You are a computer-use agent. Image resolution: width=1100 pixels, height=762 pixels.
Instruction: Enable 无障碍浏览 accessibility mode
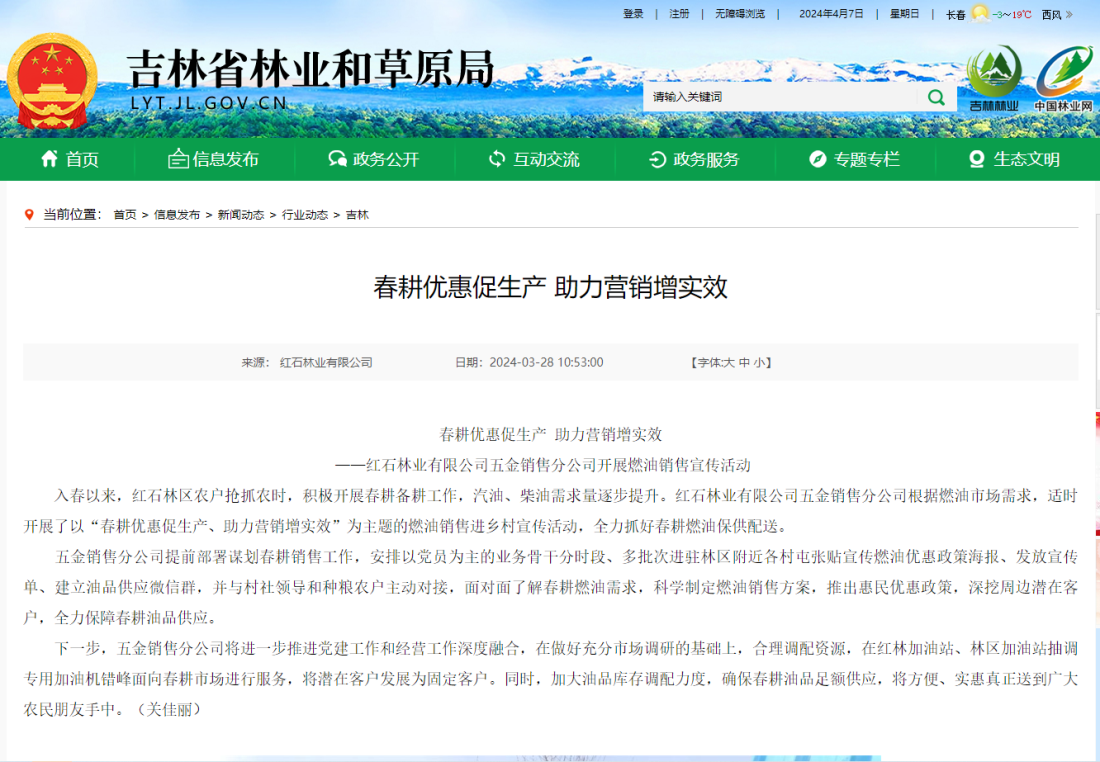(740, 14)
